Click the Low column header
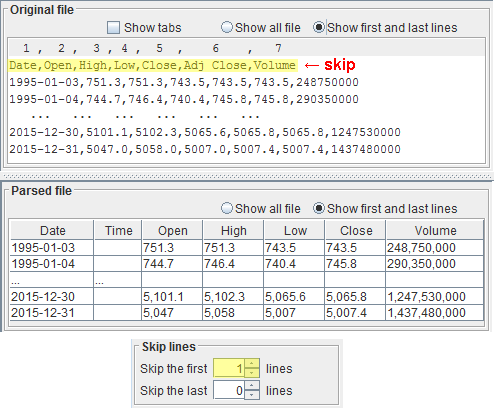494x410 pixels. click(x=294, y=230)
